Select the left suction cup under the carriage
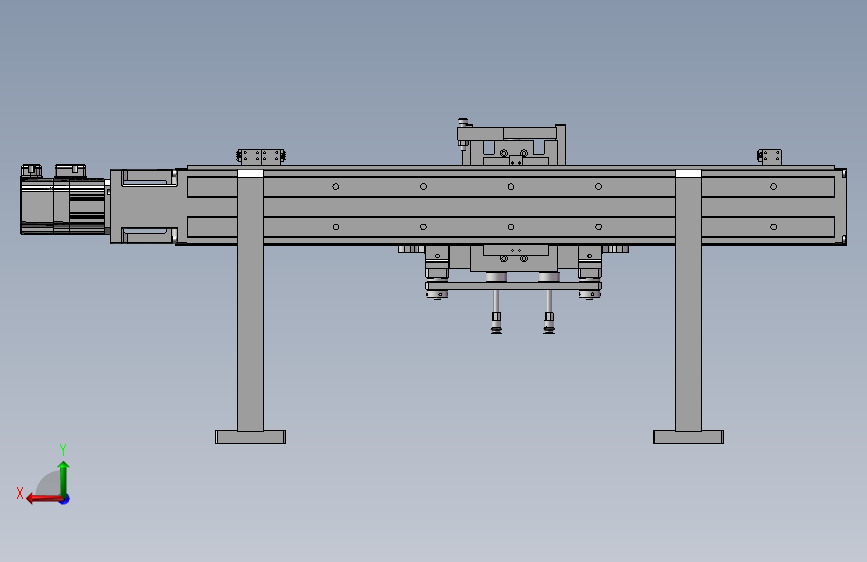867x562 pixels. pyautogui.click(x=497, y=330)
